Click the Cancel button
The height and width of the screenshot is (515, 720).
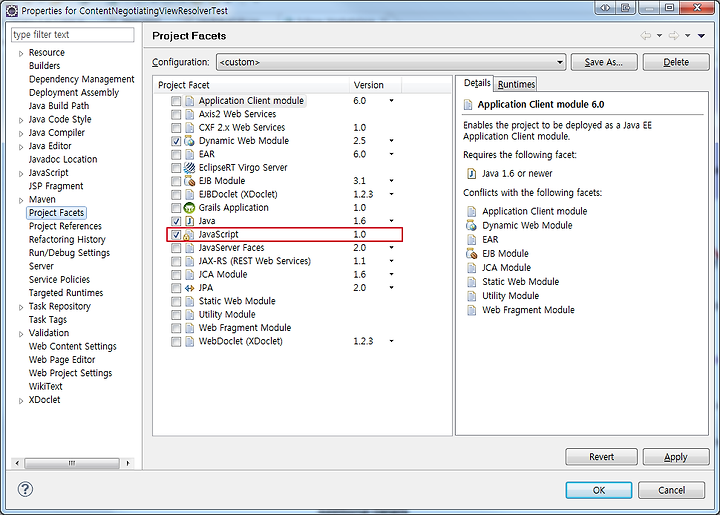671,490
